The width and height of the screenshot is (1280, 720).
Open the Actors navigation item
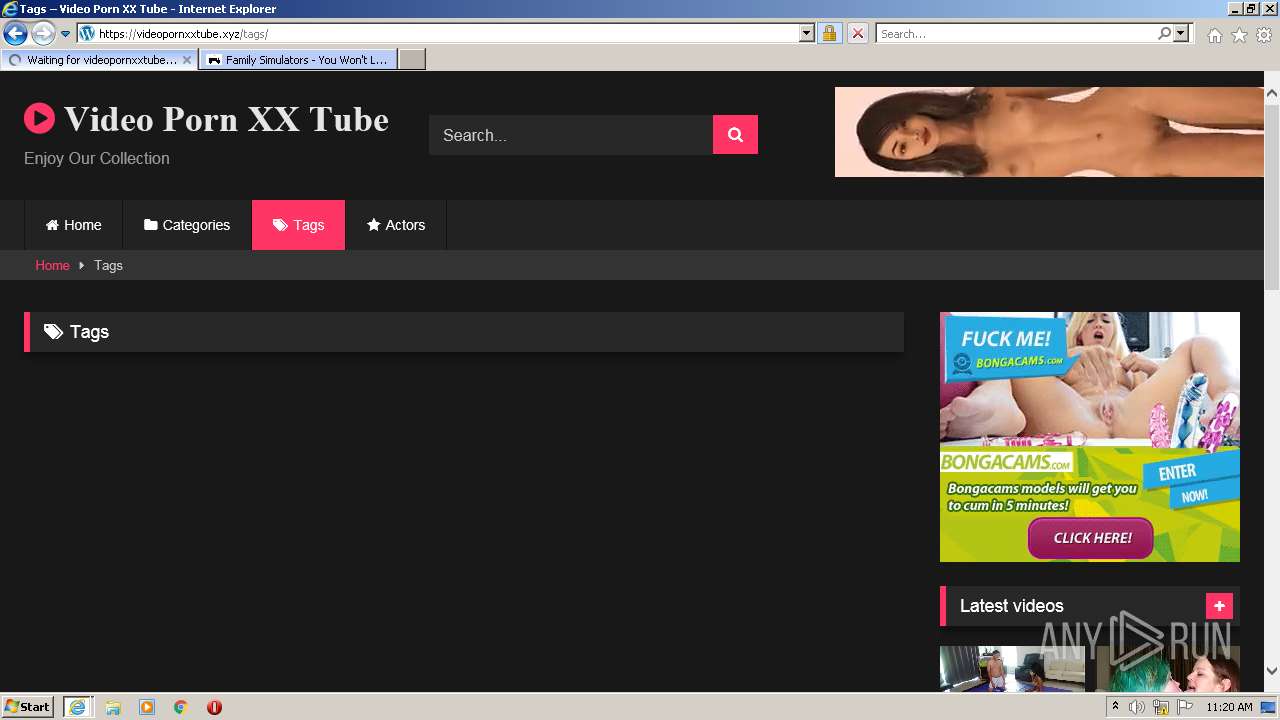(x=396, y=225)
